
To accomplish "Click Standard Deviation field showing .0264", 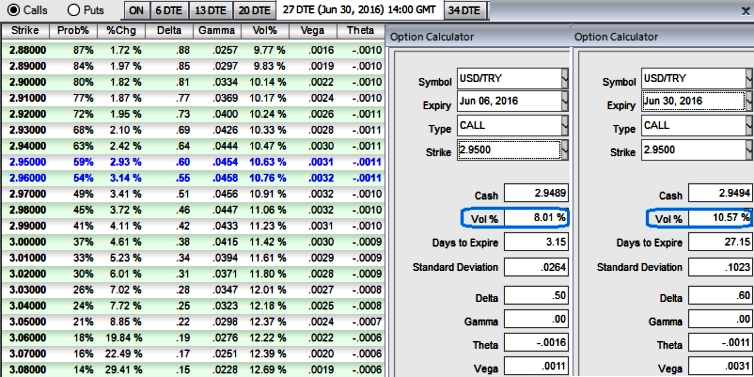I will point(536,266).
